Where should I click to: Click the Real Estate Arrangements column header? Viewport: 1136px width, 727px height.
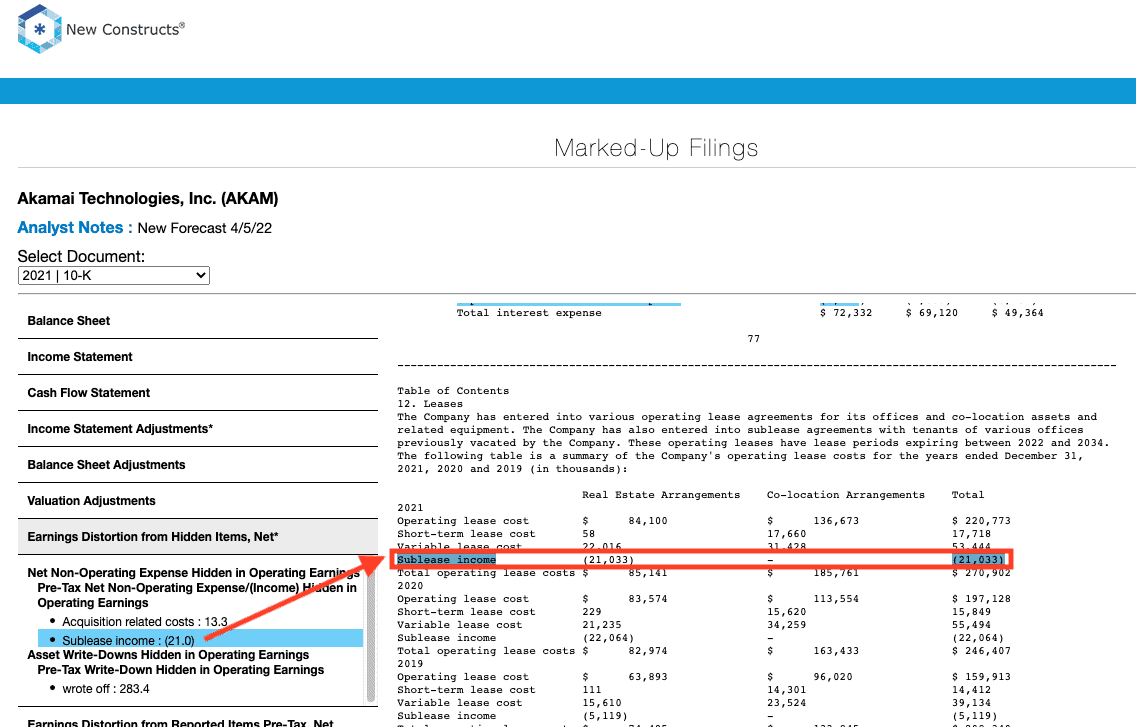(661, 495)
